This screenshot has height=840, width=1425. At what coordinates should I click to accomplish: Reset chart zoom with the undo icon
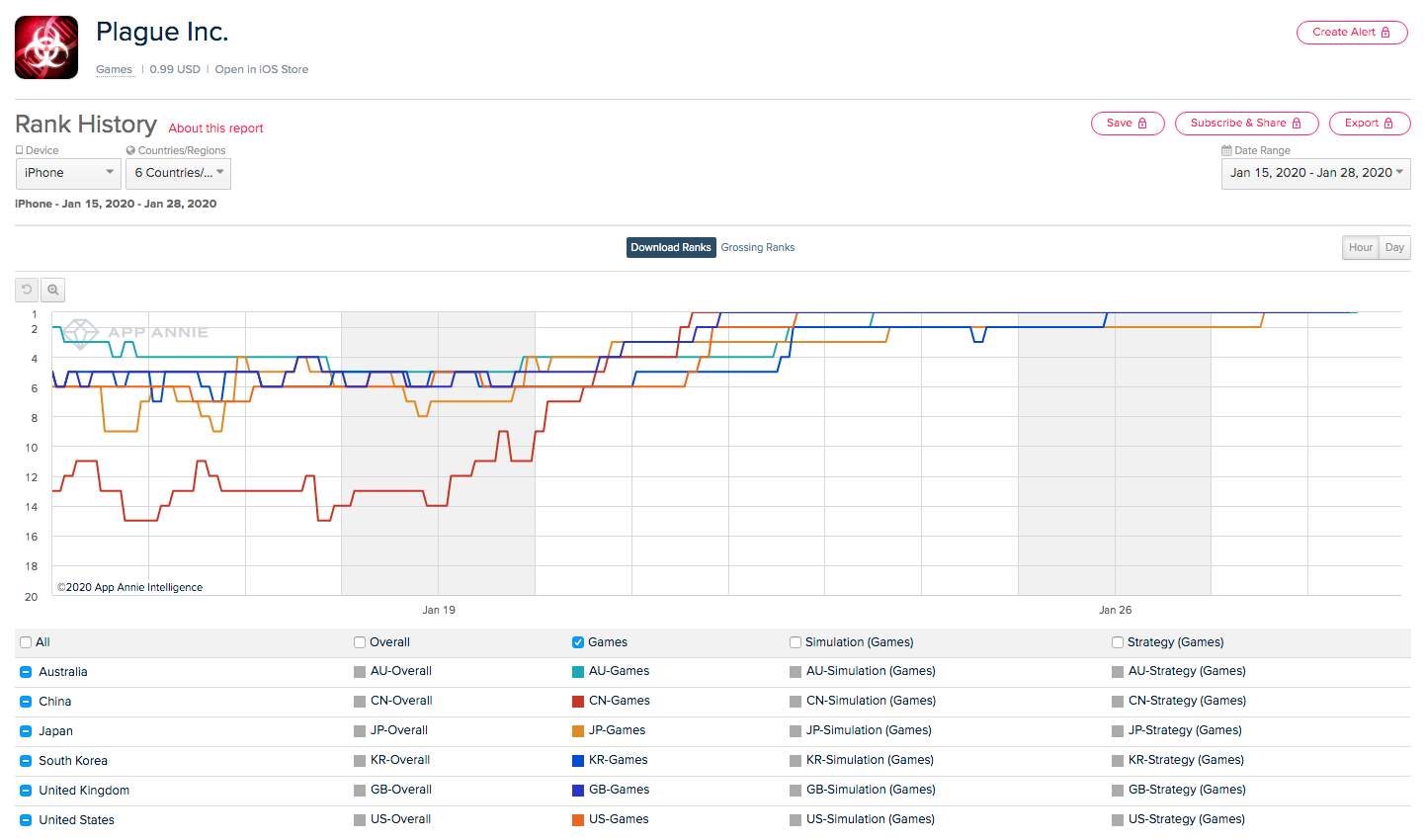(x=27, y=290)
